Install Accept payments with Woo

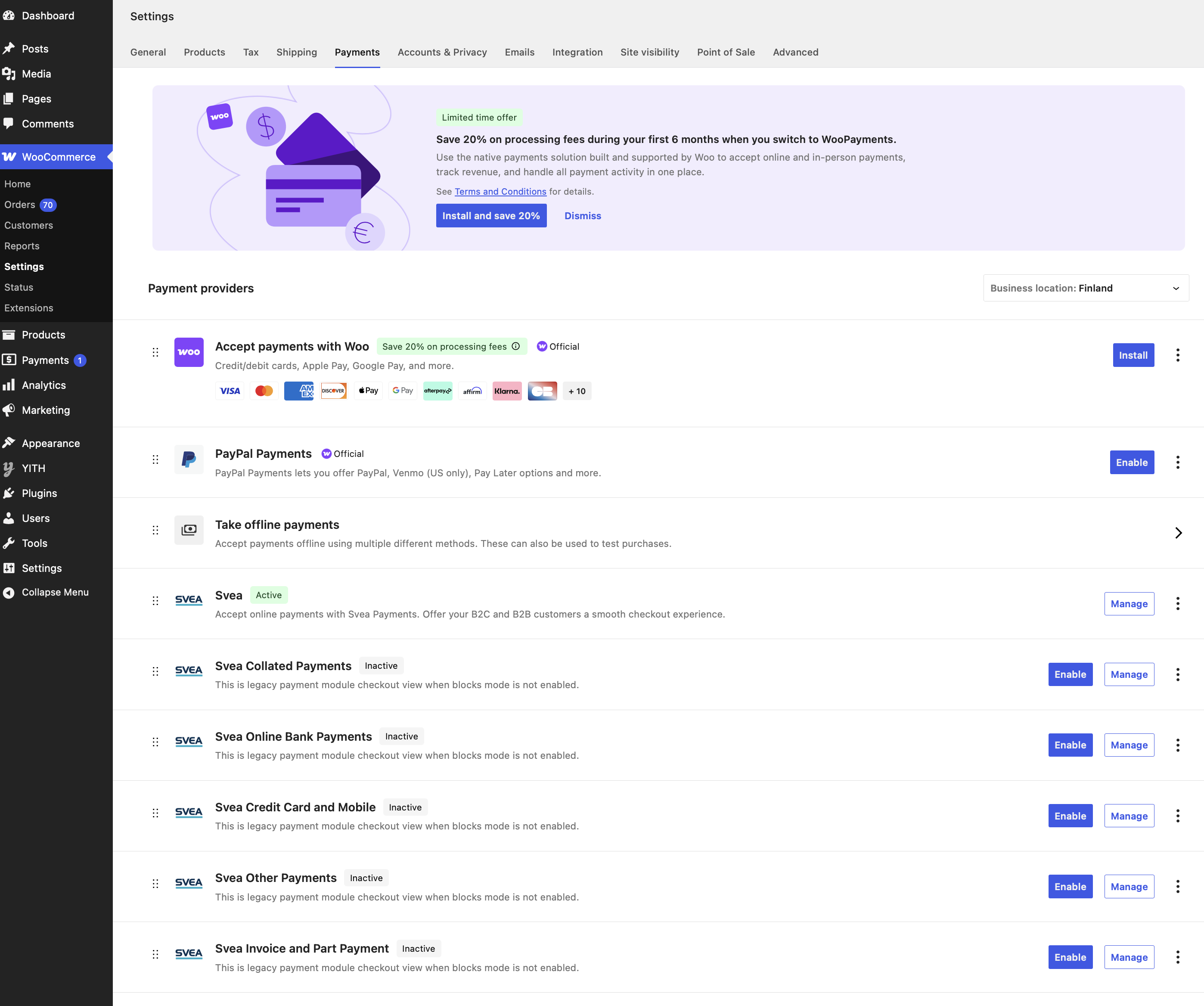coord(1133,355)
